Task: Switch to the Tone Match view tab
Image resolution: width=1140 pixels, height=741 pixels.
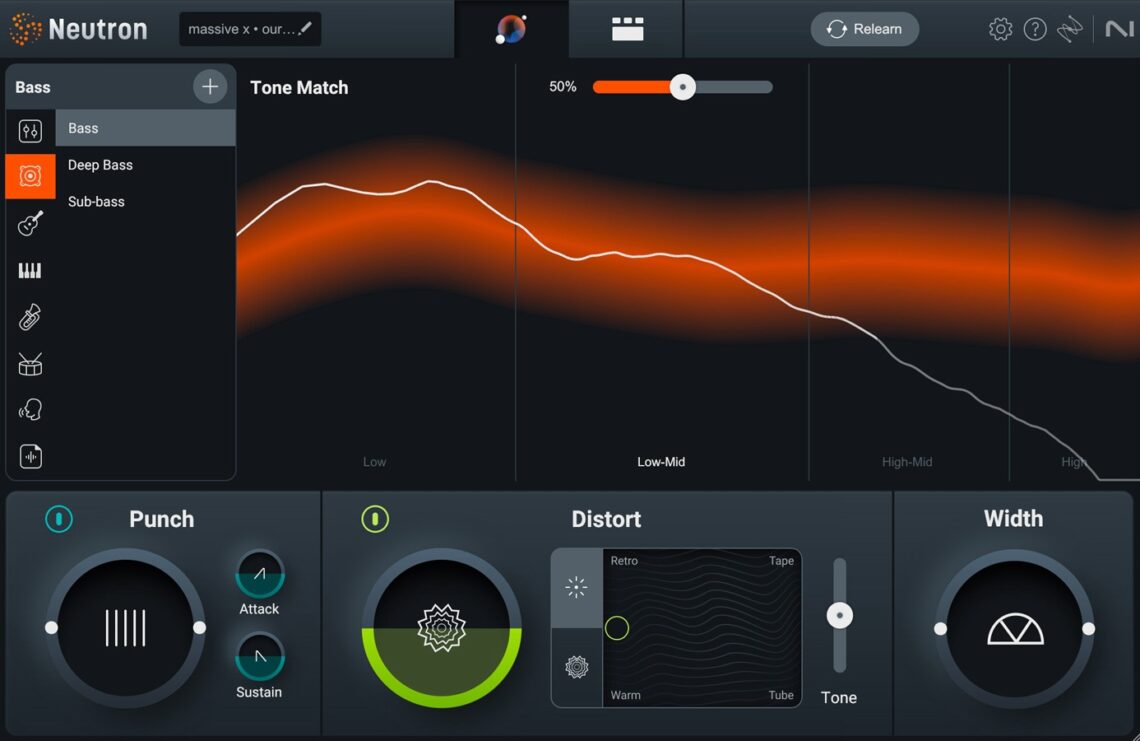Action: tap(512, 29)
